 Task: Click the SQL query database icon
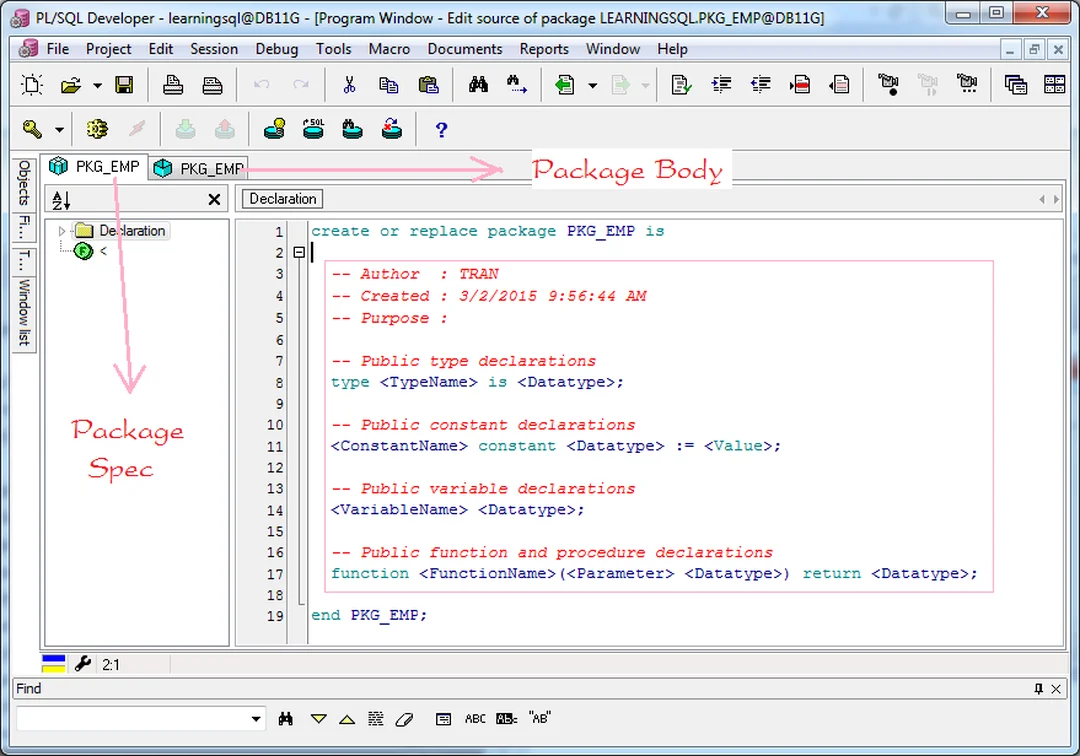click(313, 129)
